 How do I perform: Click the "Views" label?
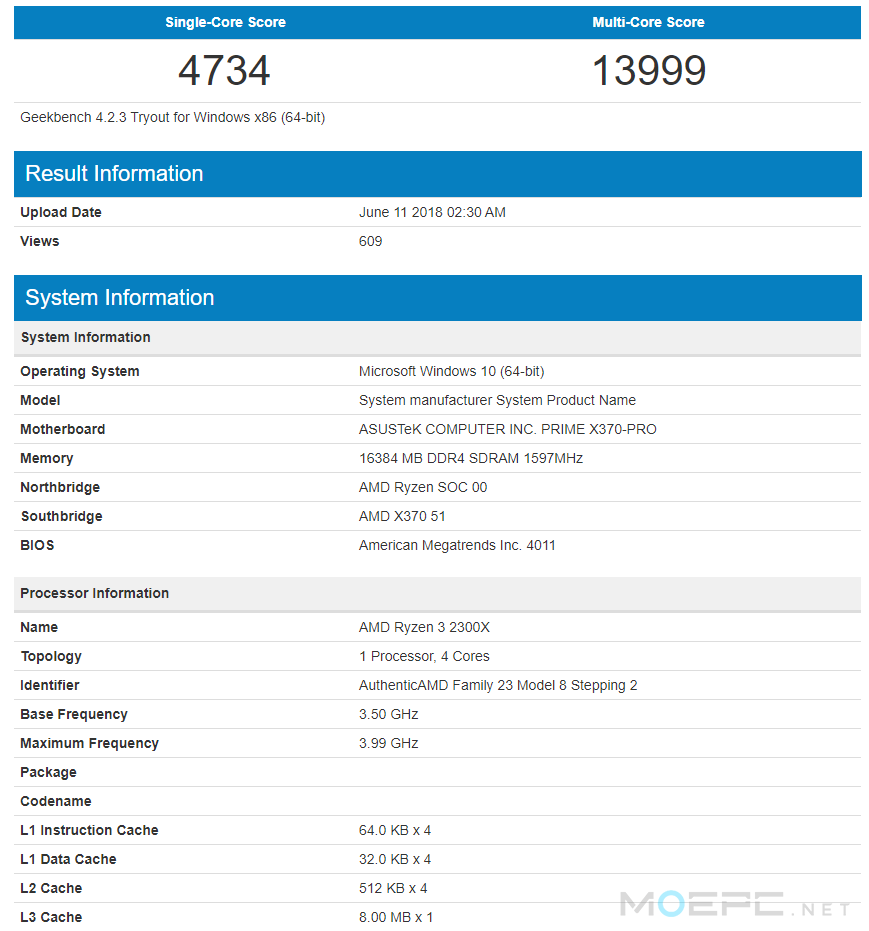click(x=40, y=242)
